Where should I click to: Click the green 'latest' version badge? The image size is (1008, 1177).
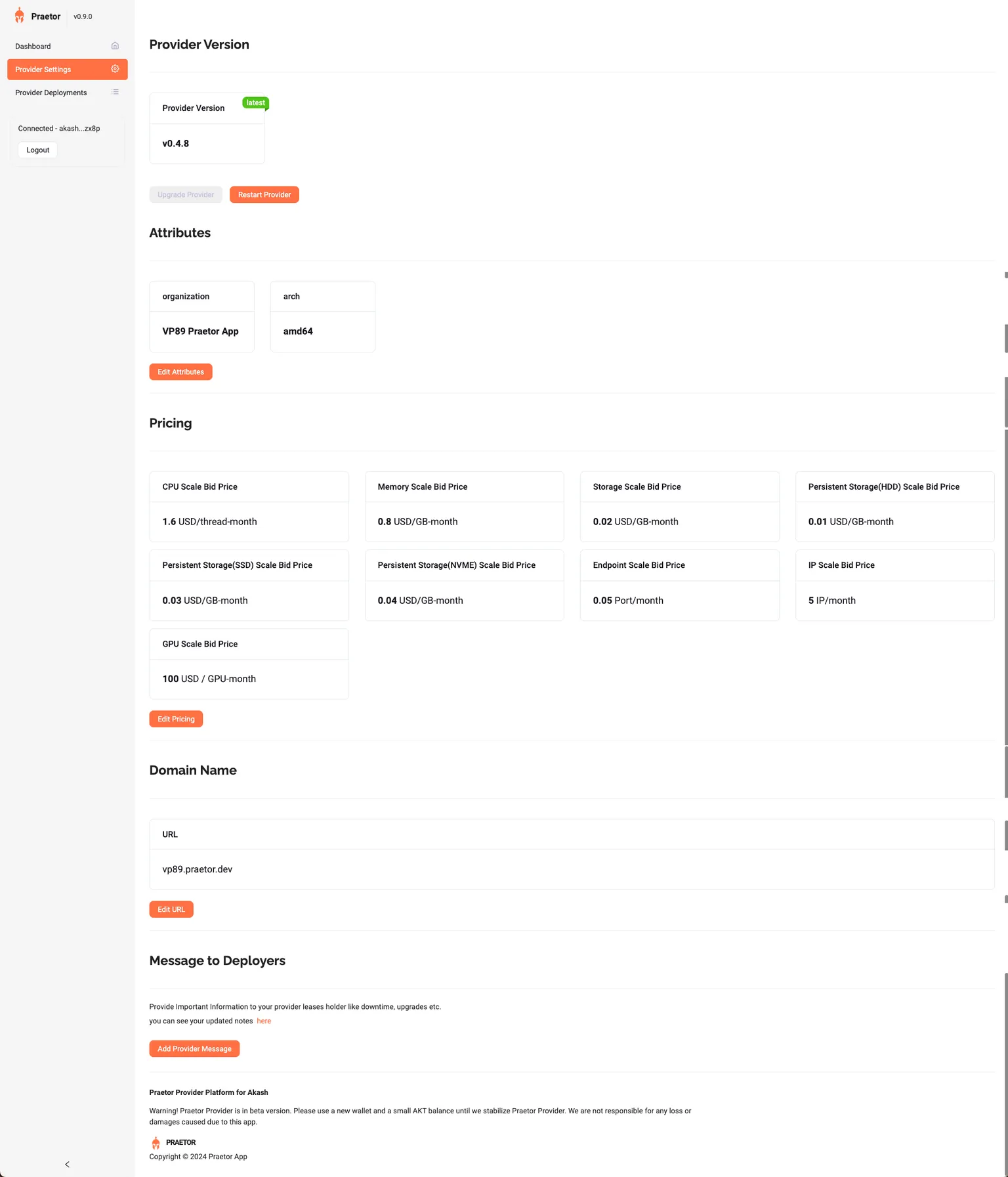[x=255, y=103]
